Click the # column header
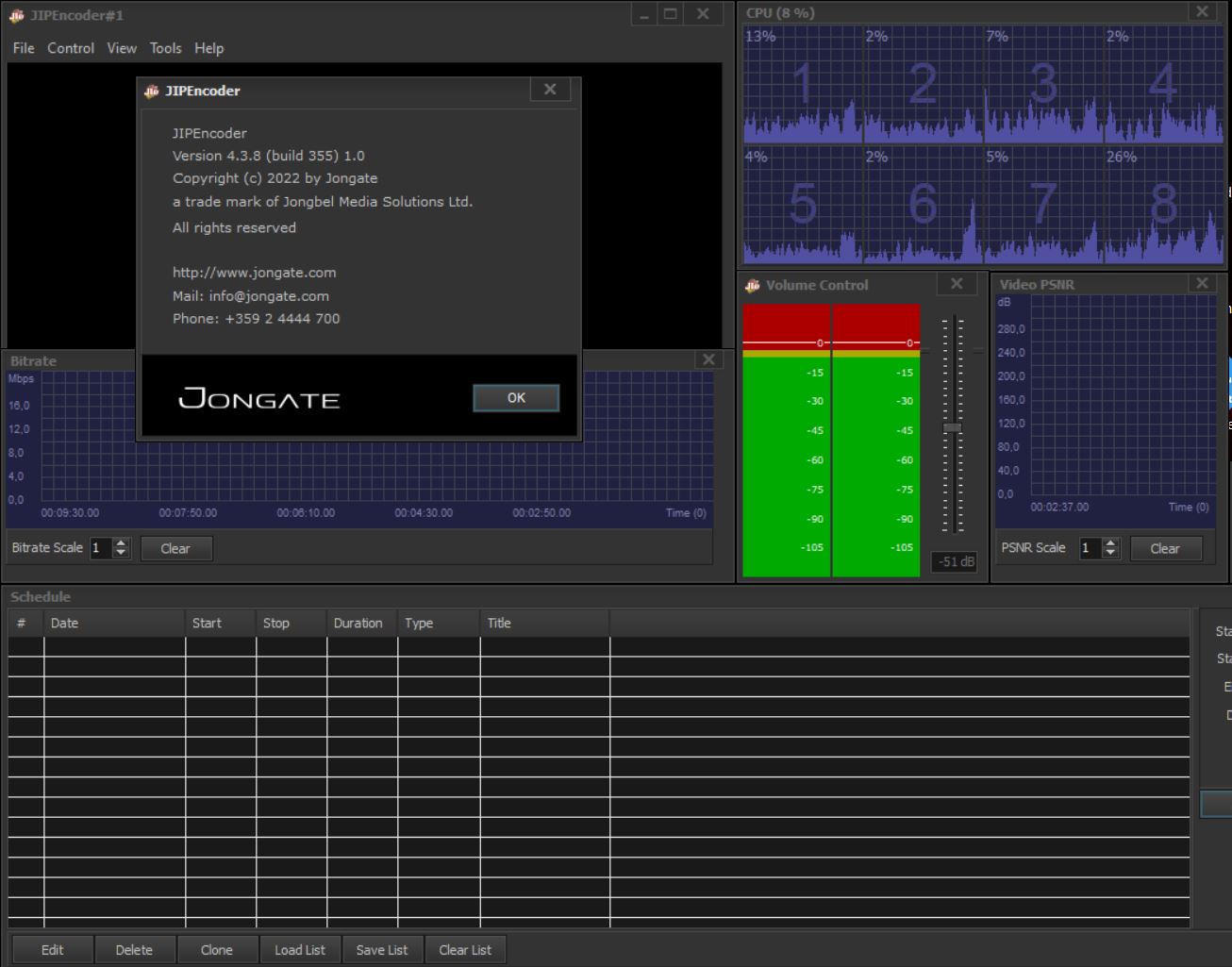 pos(25,624)
